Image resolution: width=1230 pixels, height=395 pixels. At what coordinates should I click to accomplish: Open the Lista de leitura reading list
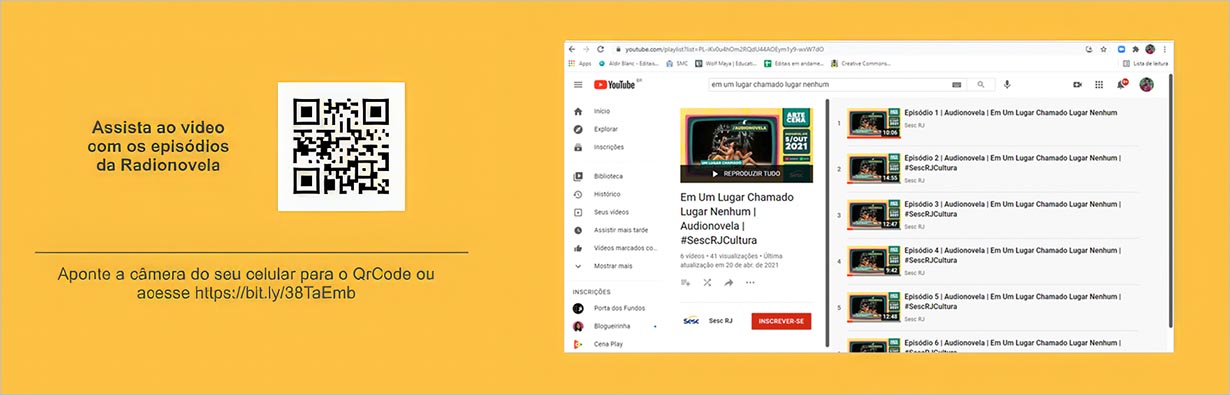1145,63
